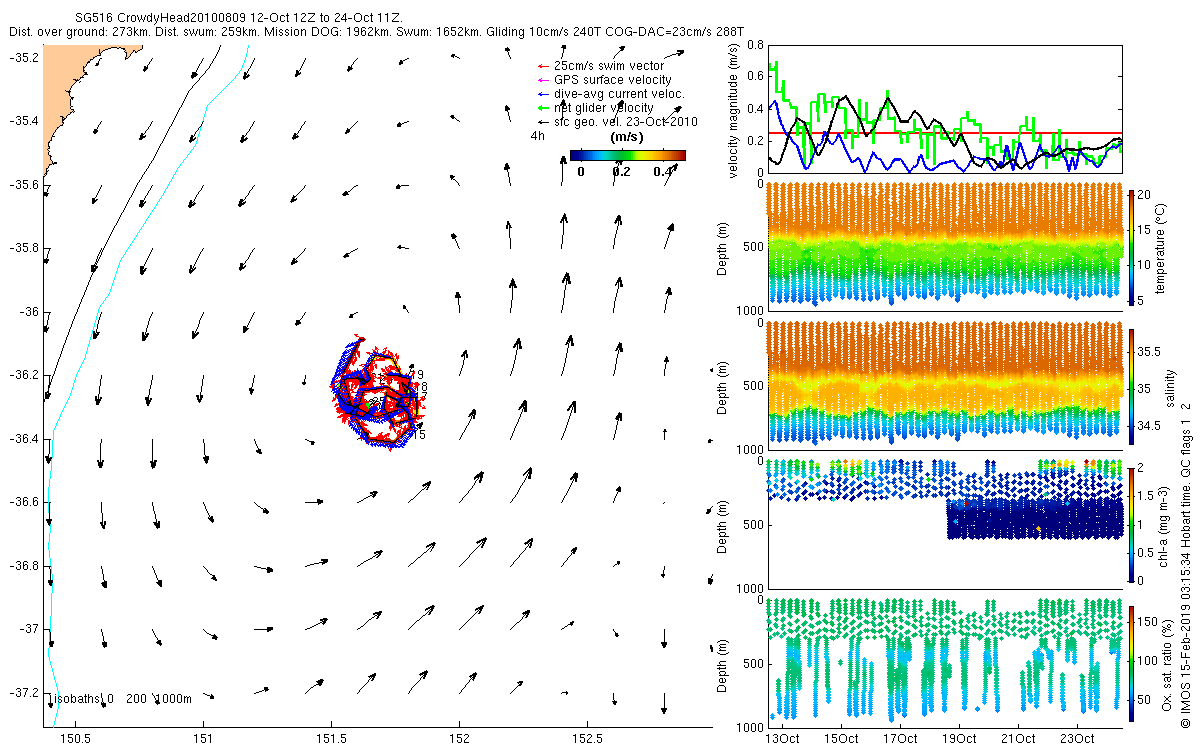Click the '17Oct' date tick label
Image resolution: width=1200 pixels, height=750 pixels.
[x=900, y=739]
